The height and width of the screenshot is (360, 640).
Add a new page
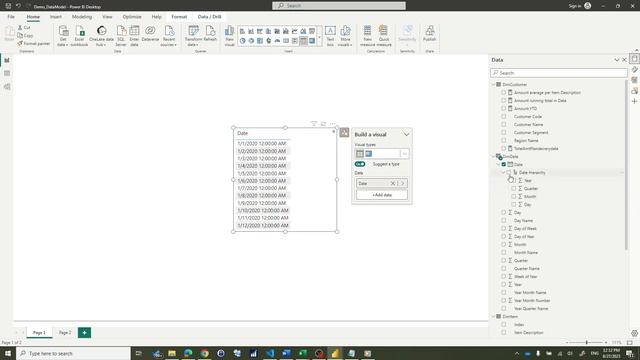(84, 333)
